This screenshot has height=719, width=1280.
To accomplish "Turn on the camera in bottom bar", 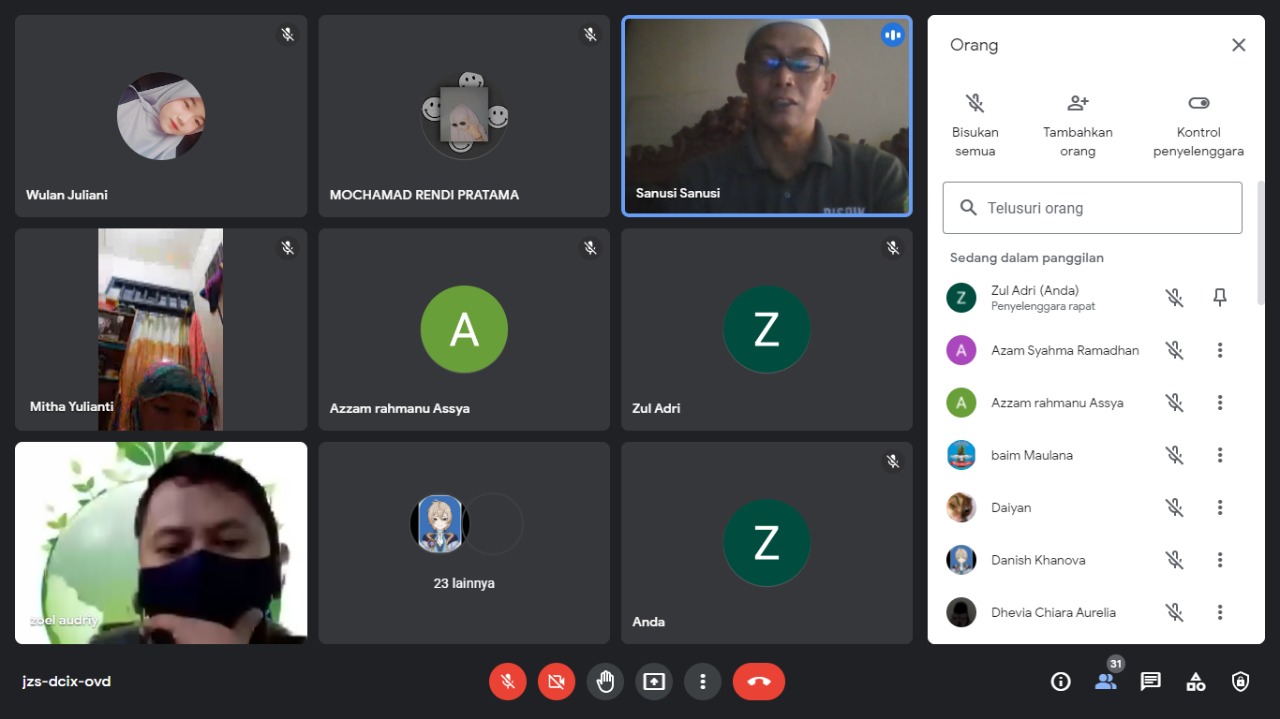I will (x=556, y=682).
